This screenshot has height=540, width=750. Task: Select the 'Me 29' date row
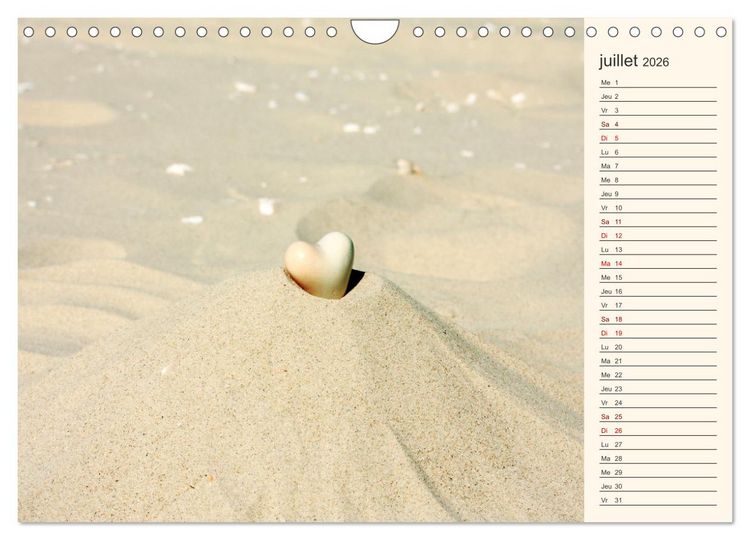658,472
